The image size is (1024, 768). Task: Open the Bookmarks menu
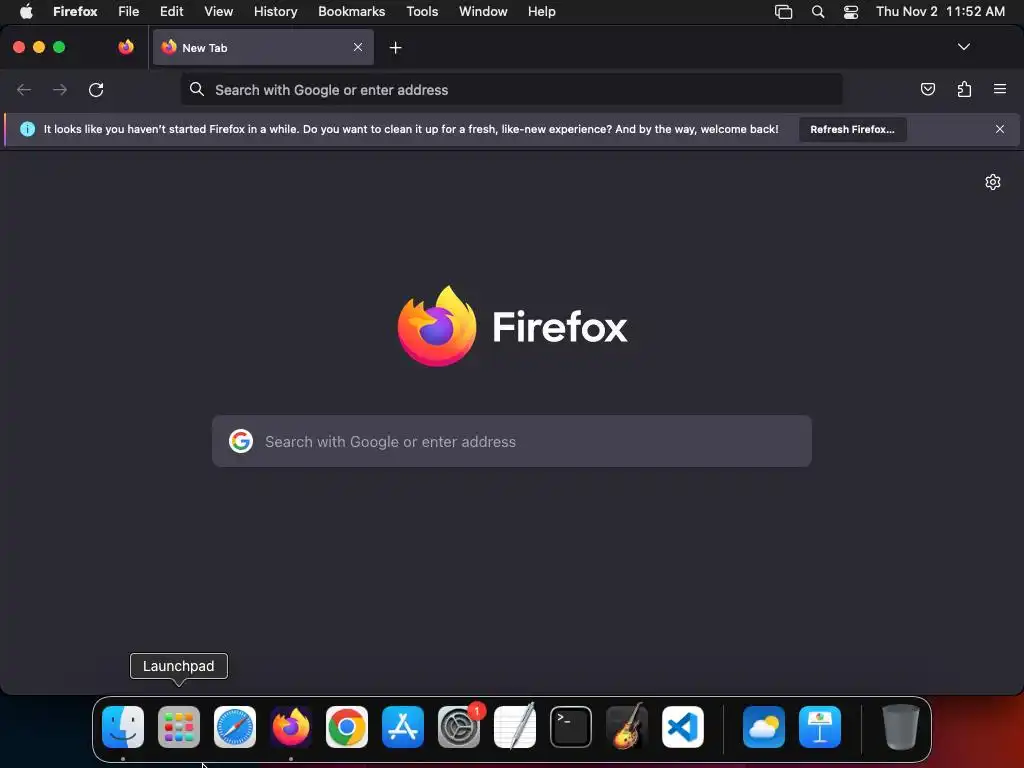[351, 12]
